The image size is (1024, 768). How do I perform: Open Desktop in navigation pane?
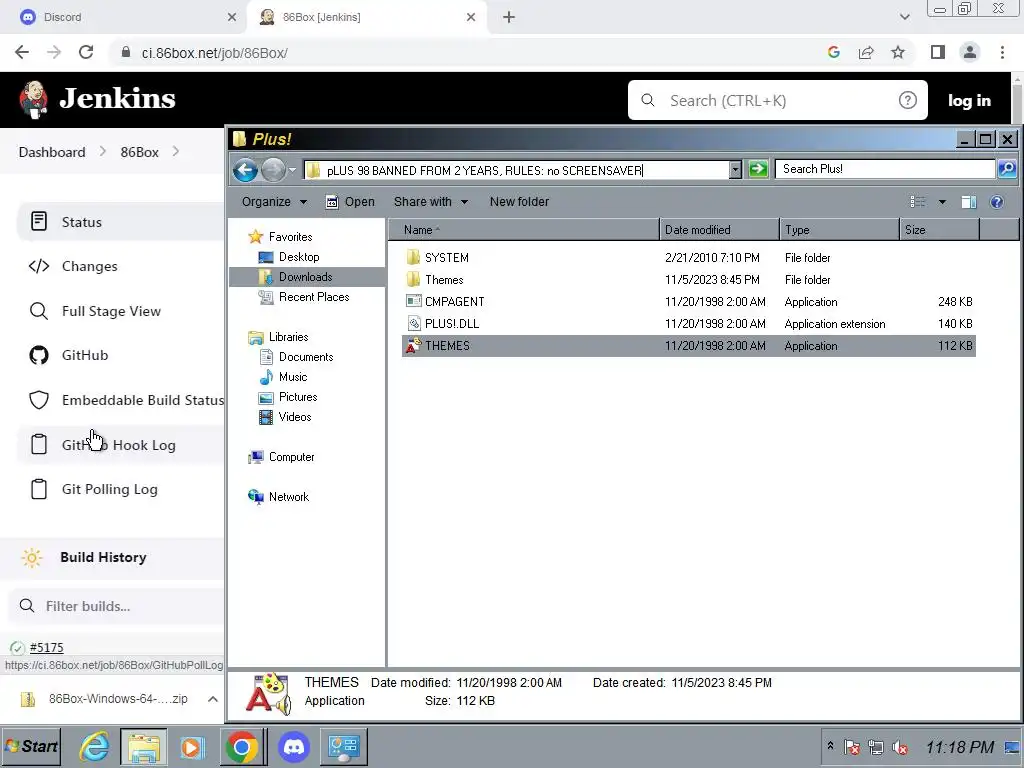289,257
